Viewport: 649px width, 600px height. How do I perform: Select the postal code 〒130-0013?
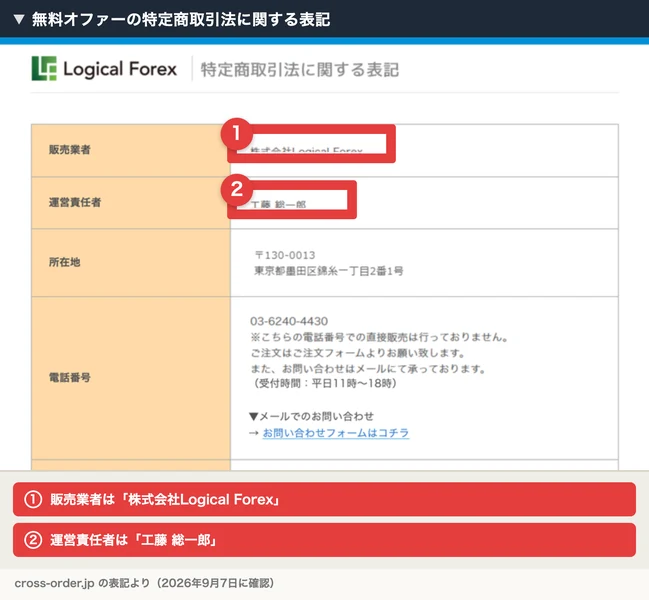(x=285, y=255)
